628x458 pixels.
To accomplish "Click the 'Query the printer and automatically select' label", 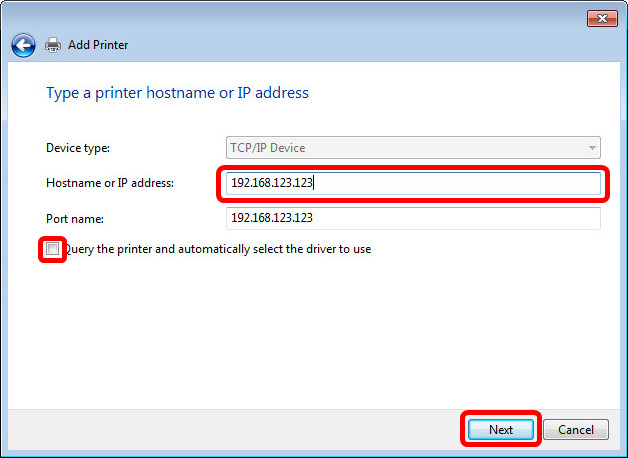I will coord(218,249).
